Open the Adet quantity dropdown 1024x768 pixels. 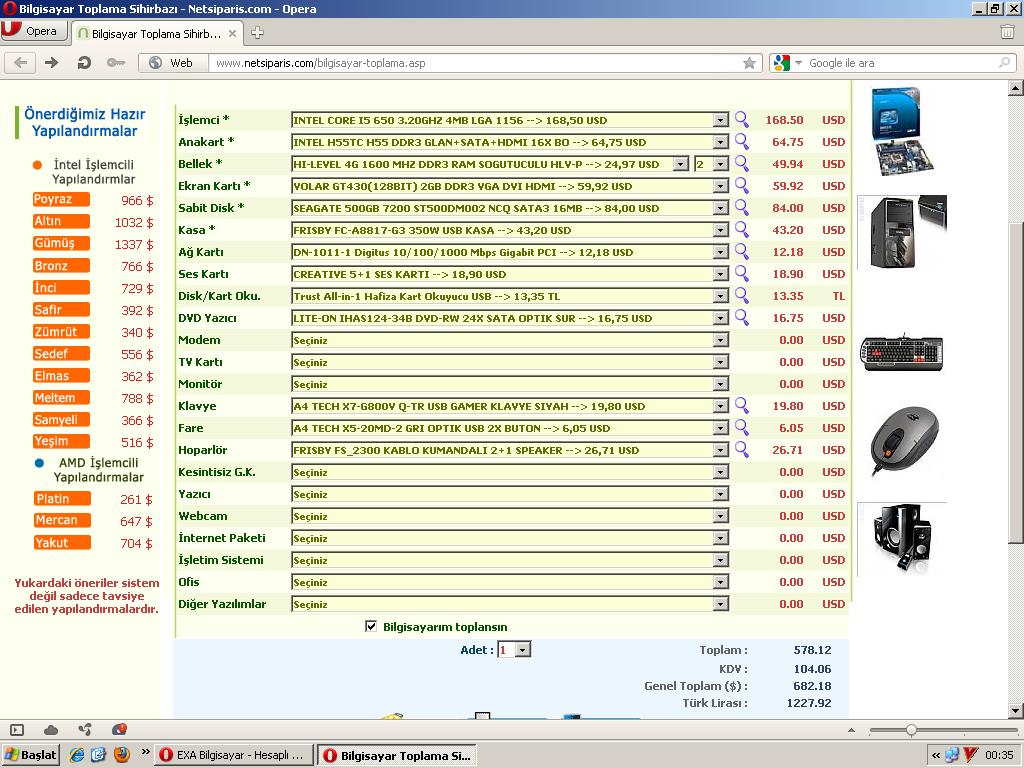(522, 650)
